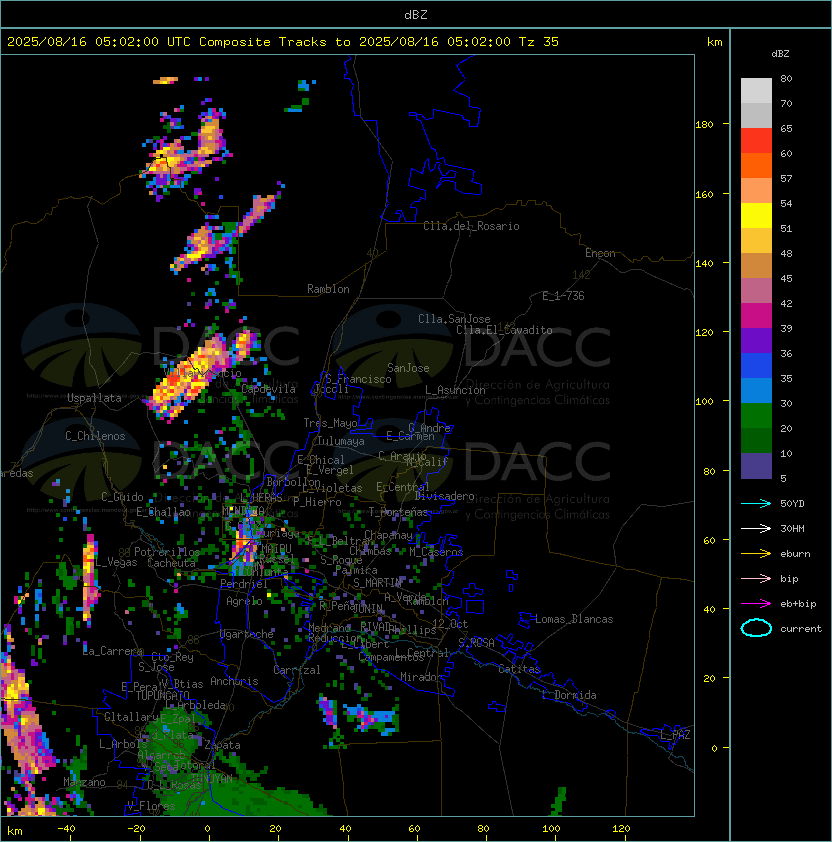Image resolution: width=832 pixels, height=842 pixels.
Task: Select the red swatch in dBZ scale
Action: [756, 141]
